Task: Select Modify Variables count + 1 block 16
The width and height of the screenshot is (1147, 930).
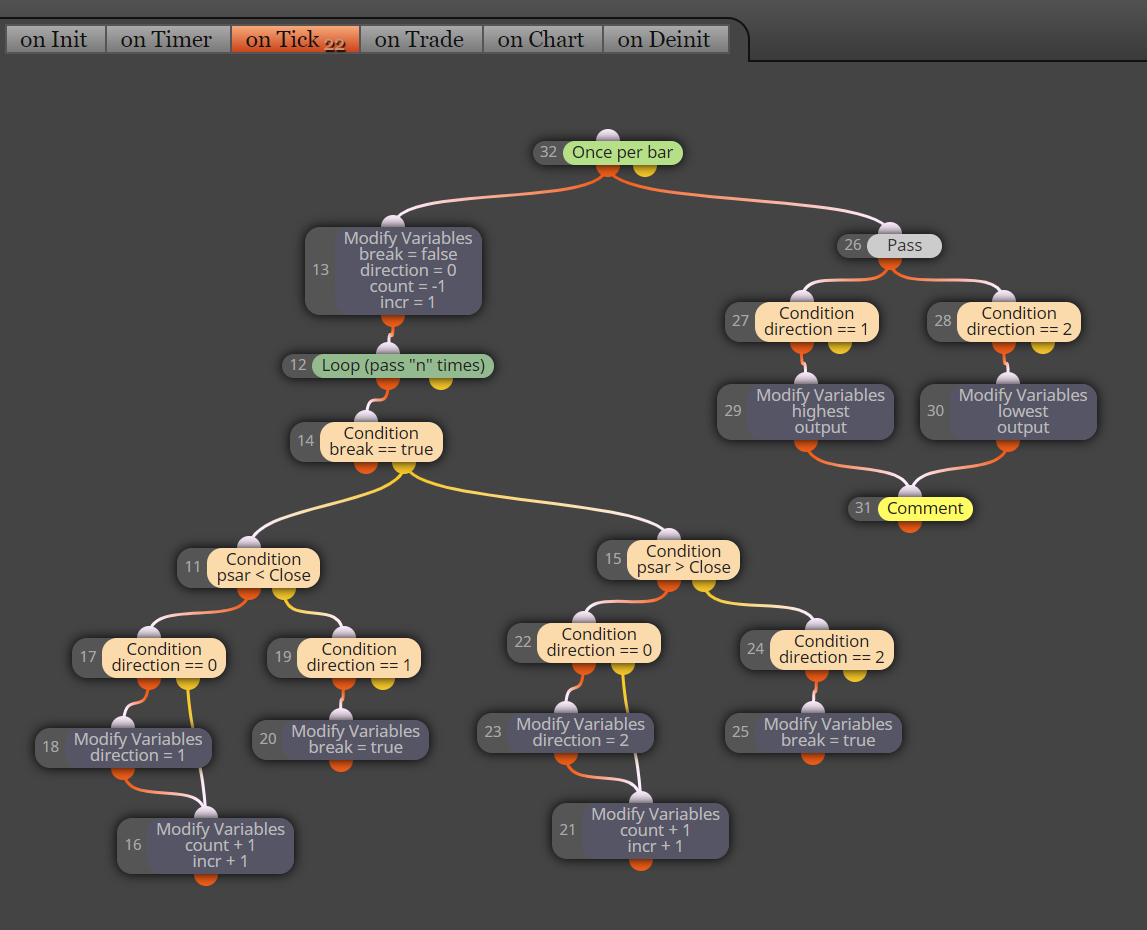Action: [206, 845]
